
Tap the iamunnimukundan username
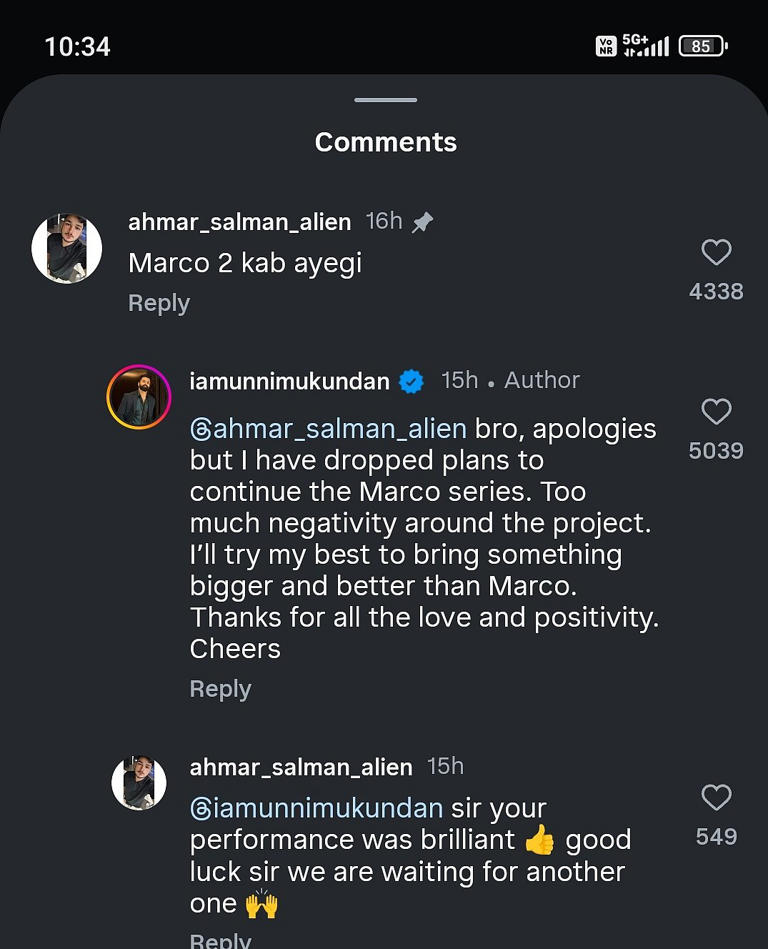point(289,381)
